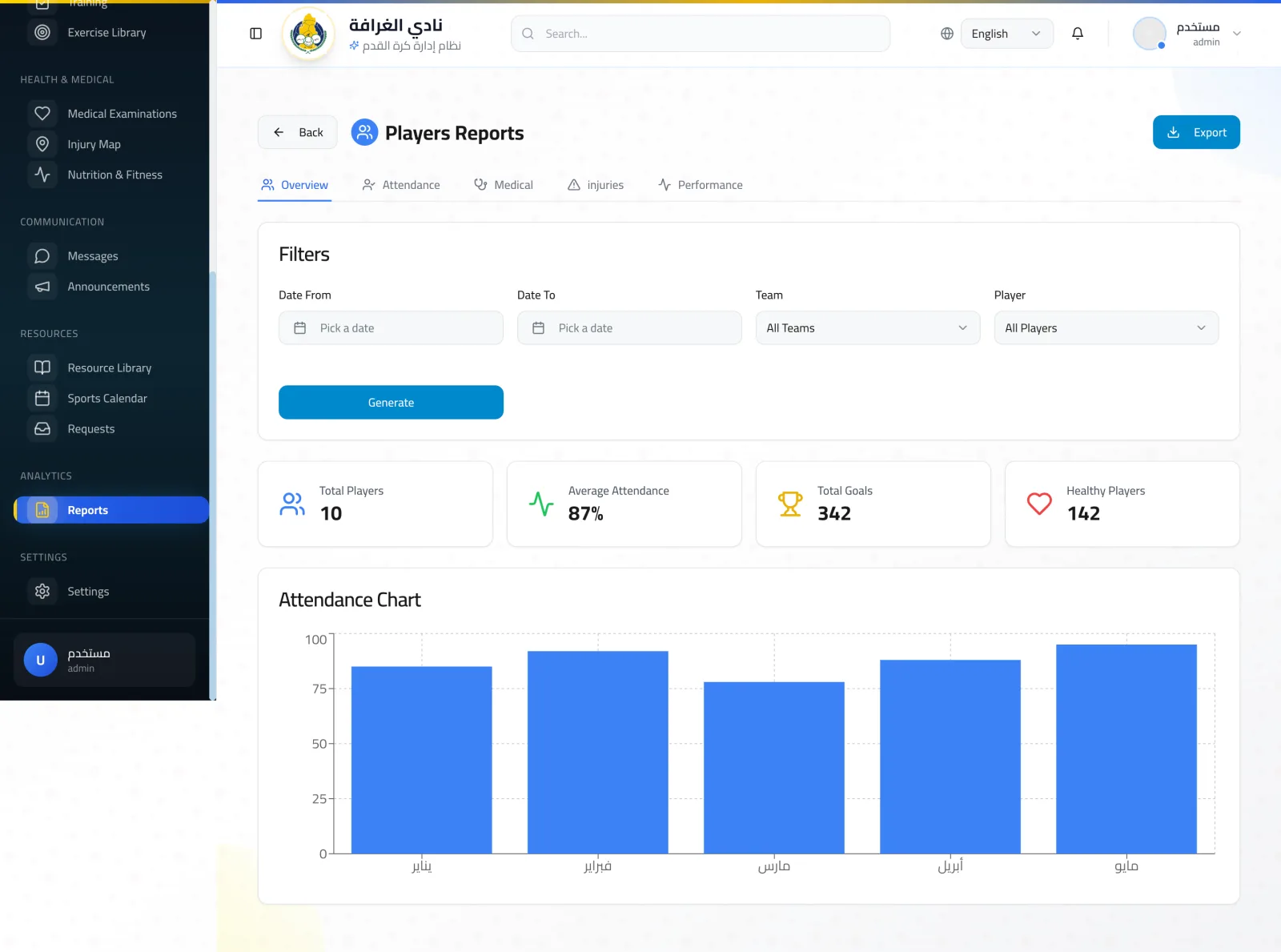Click the club logo emblem
This screenshot has height=952, width=1281.
tap(309, 34)
